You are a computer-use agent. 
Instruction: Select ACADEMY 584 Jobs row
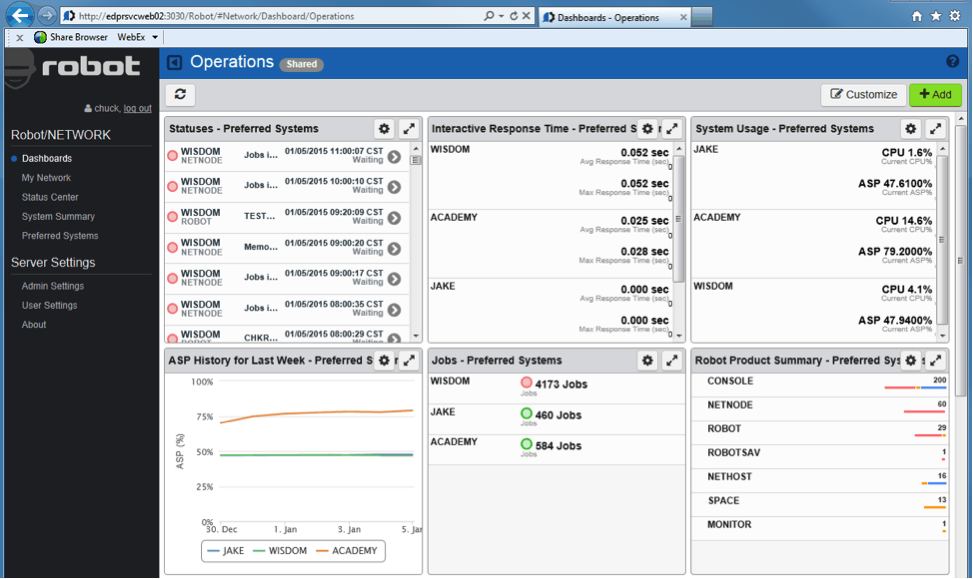click(556, 448)
